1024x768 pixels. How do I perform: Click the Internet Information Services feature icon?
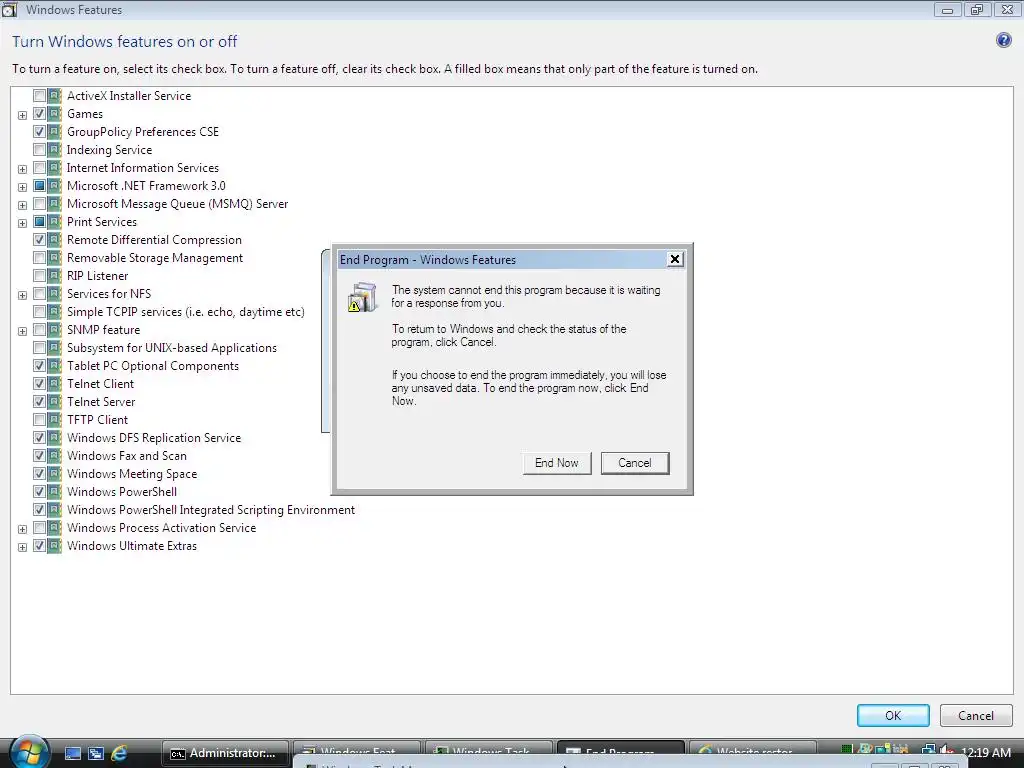click(x=55, y=168)
